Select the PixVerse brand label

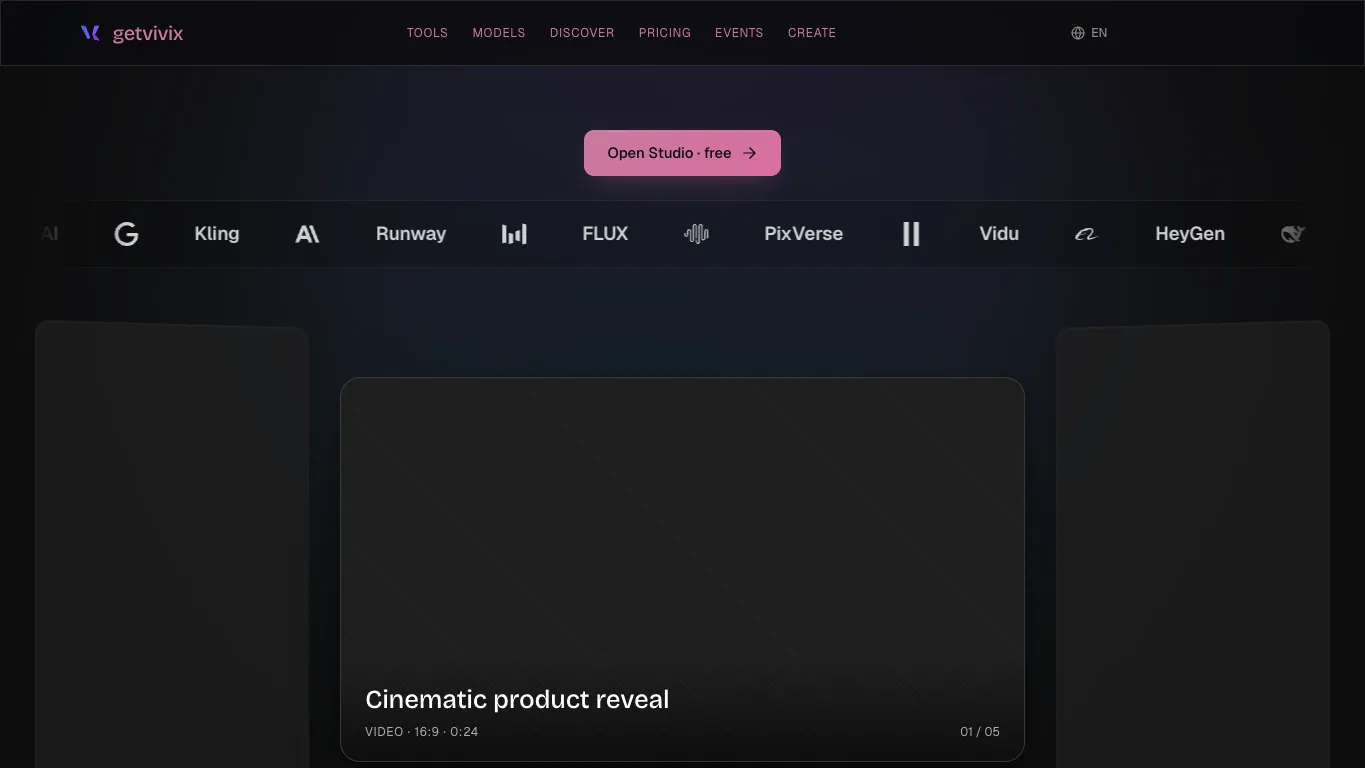point(804,234)
